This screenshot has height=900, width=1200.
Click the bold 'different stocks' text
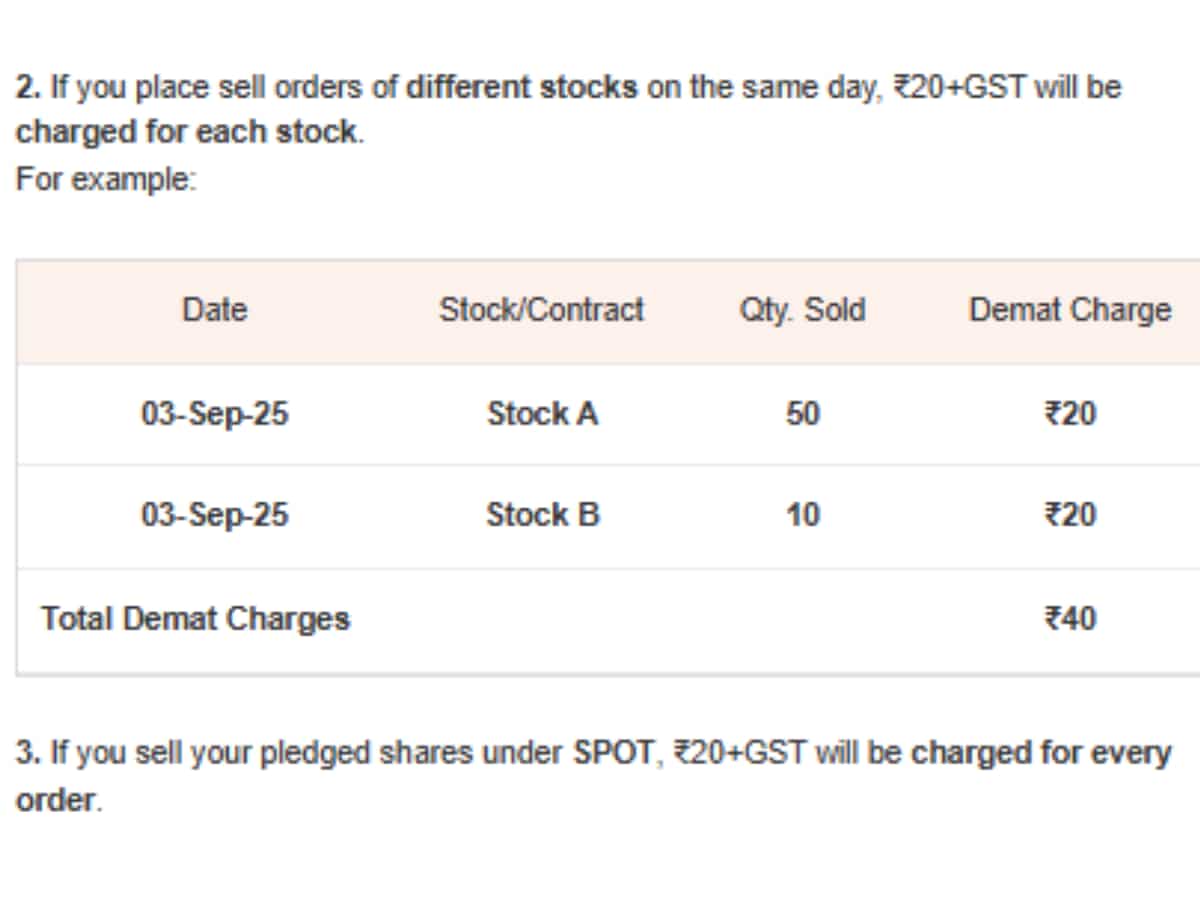click(521, 87)
